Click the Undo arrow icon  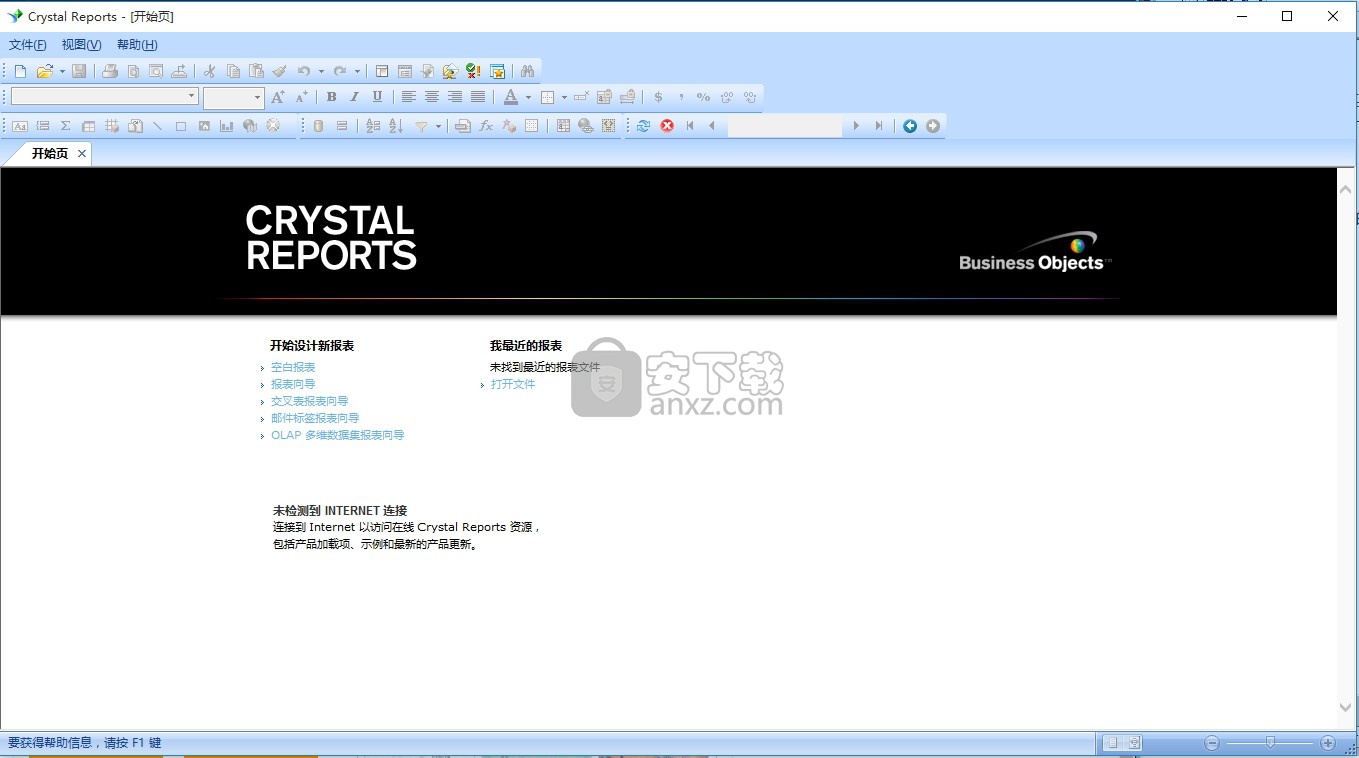[x=304, y=71]
